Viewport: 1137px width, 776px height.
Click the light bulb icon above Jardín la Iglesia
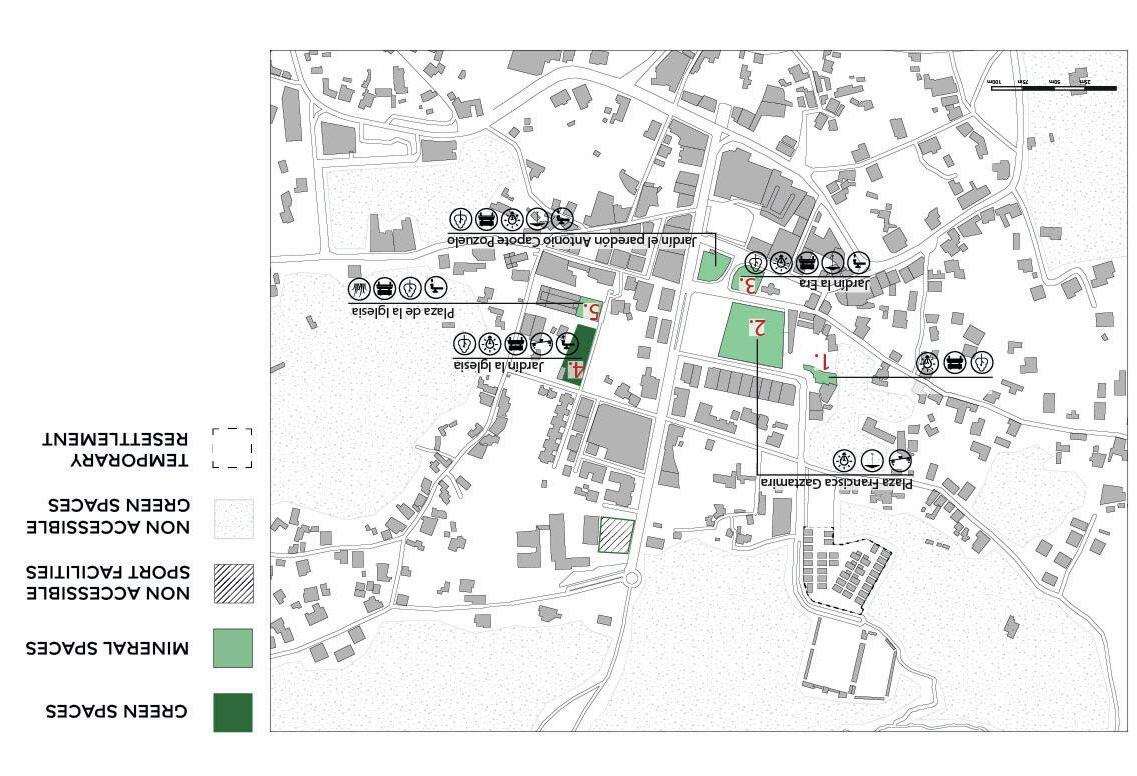pos(489,343)
